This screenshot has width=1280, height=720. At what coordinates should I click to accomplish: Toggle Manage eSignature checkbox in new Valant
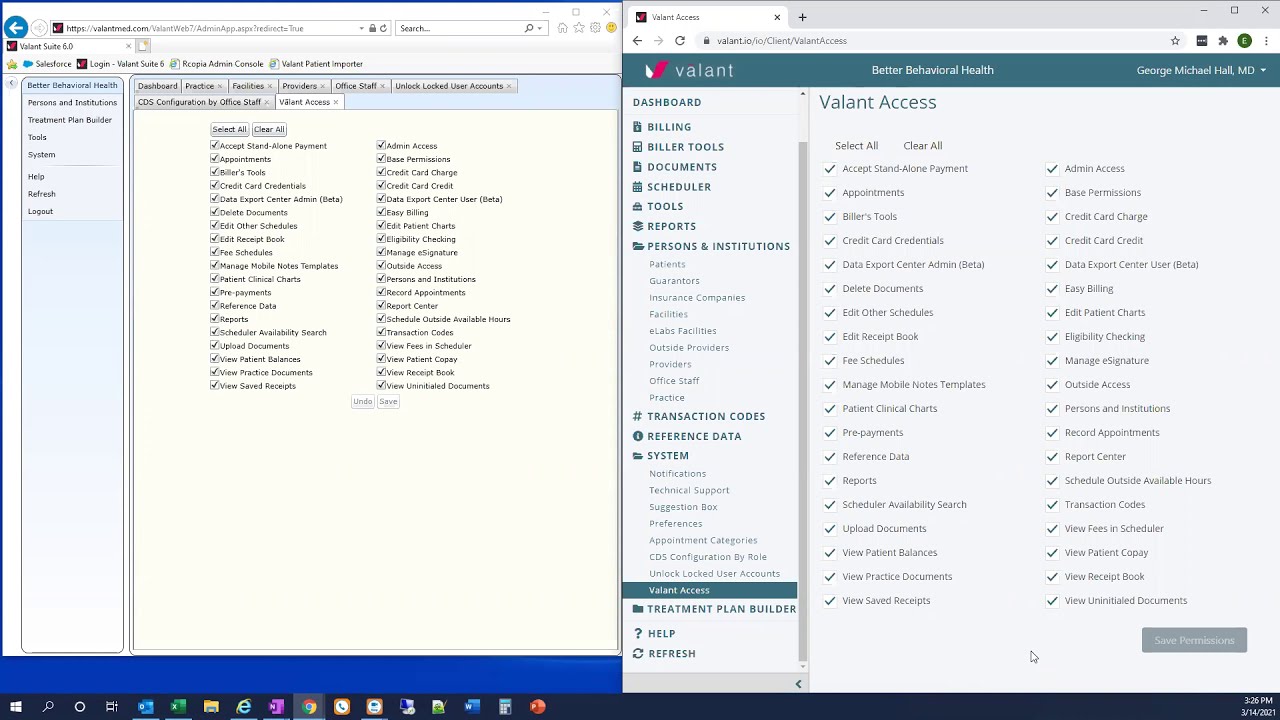[1052, 361]
